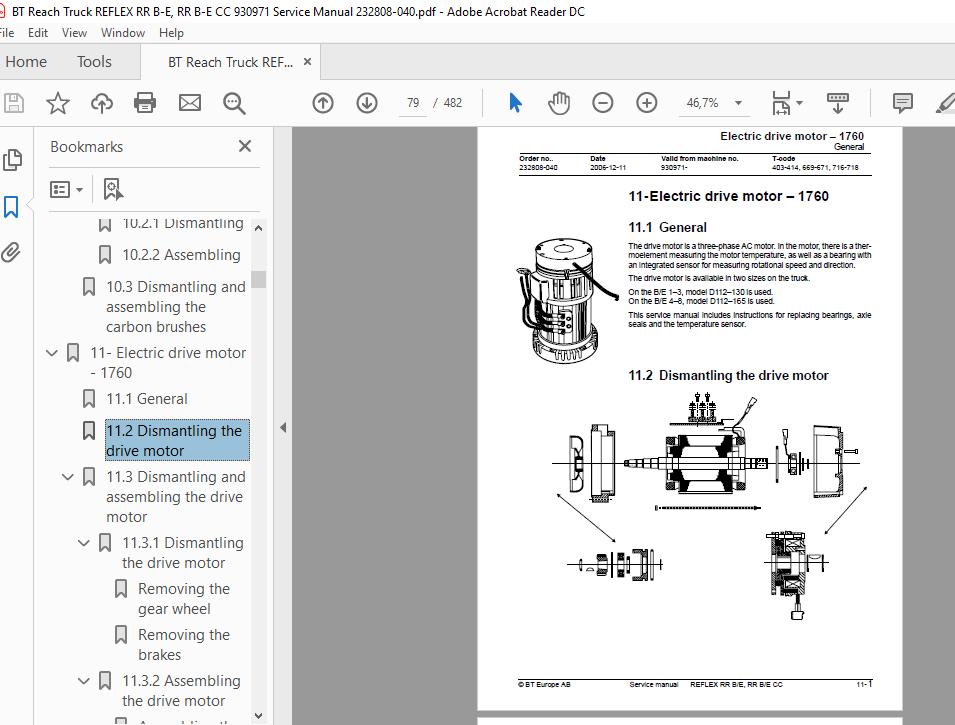
Task: Send file by email envelope icon
Action: [x=189, y=103]
